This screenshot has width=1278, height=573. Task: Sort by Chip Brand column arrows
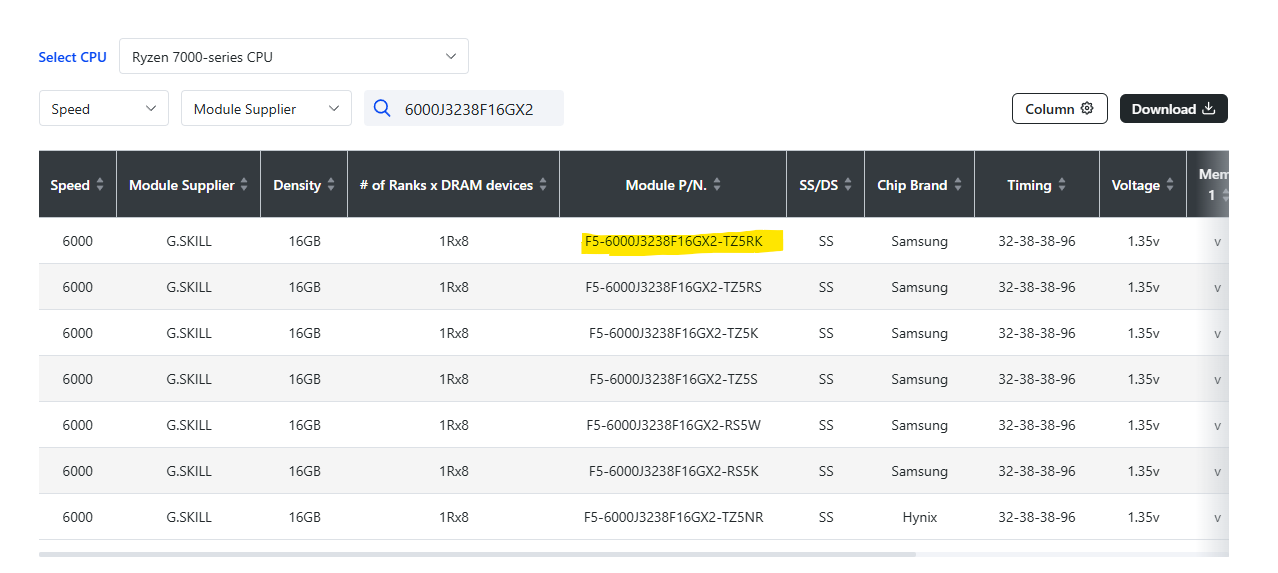(958, 185)
